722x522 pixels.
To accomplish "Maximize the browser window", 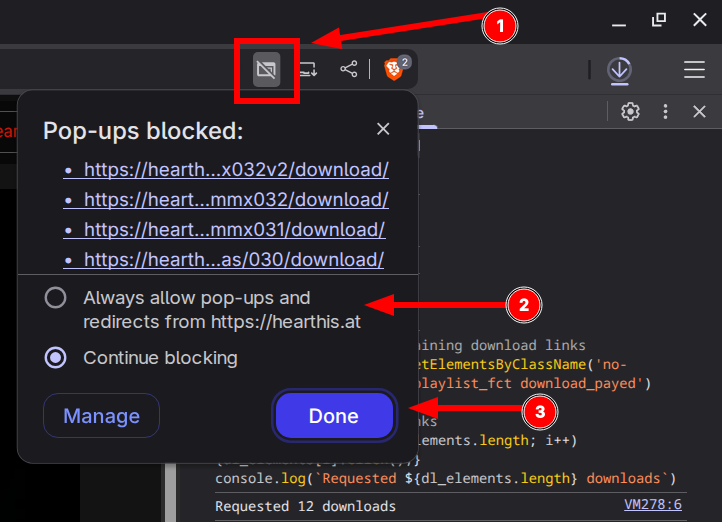I will [658, 19].
